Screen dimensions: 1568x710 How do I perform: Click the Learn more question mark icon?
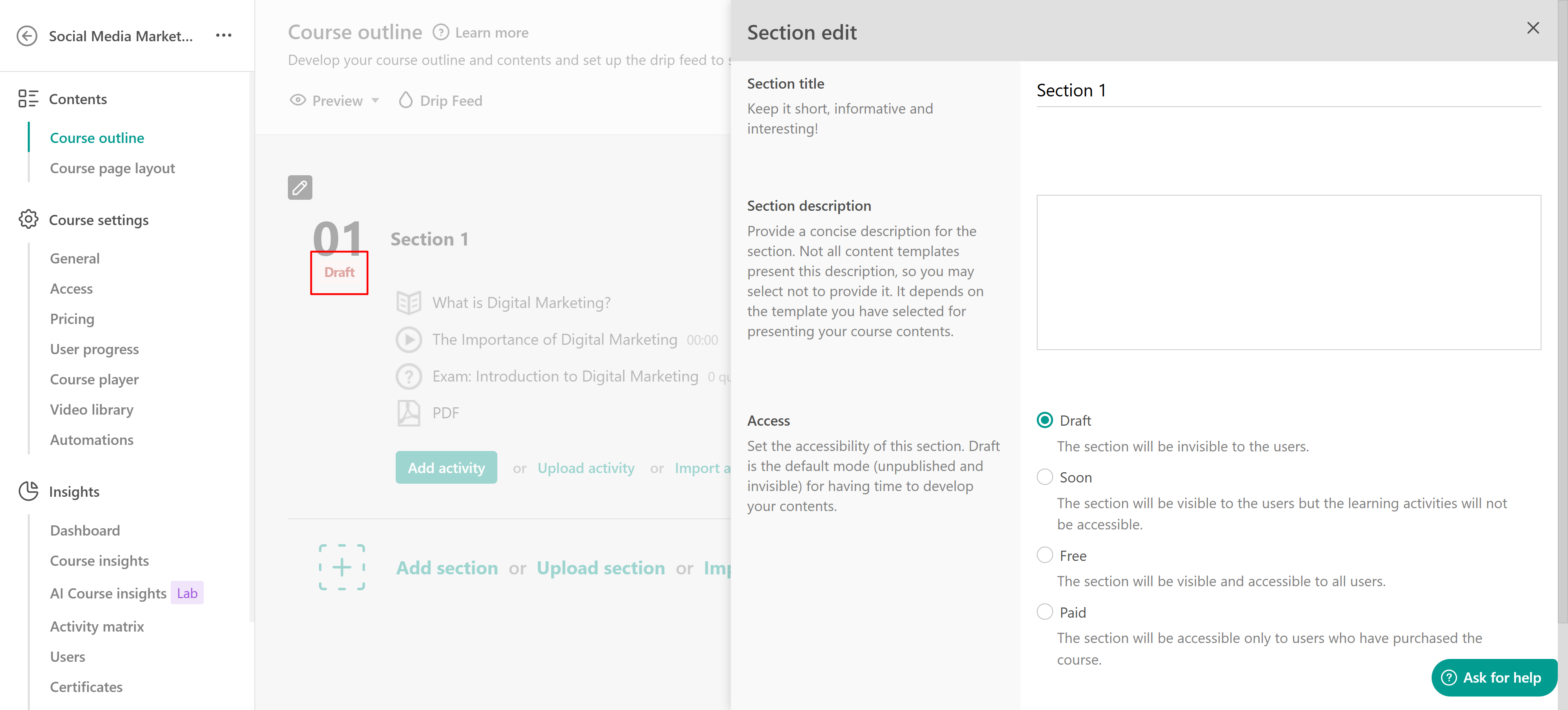tap(441, 32)
